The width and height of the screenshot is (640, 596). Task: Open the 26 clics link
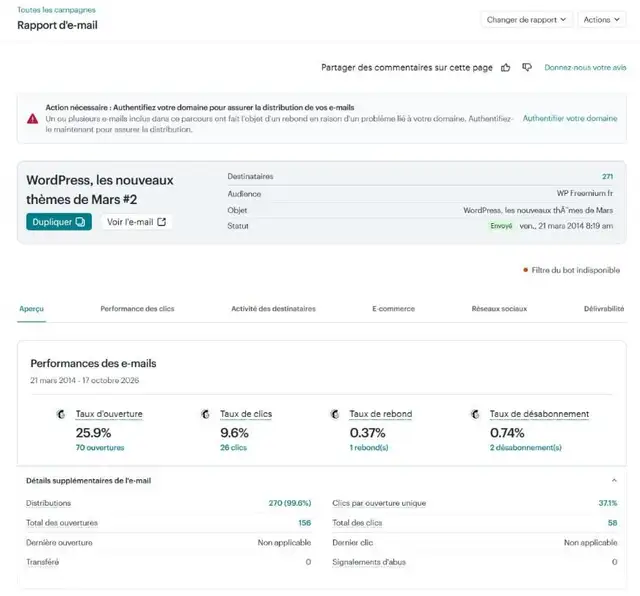pos(233,448)
